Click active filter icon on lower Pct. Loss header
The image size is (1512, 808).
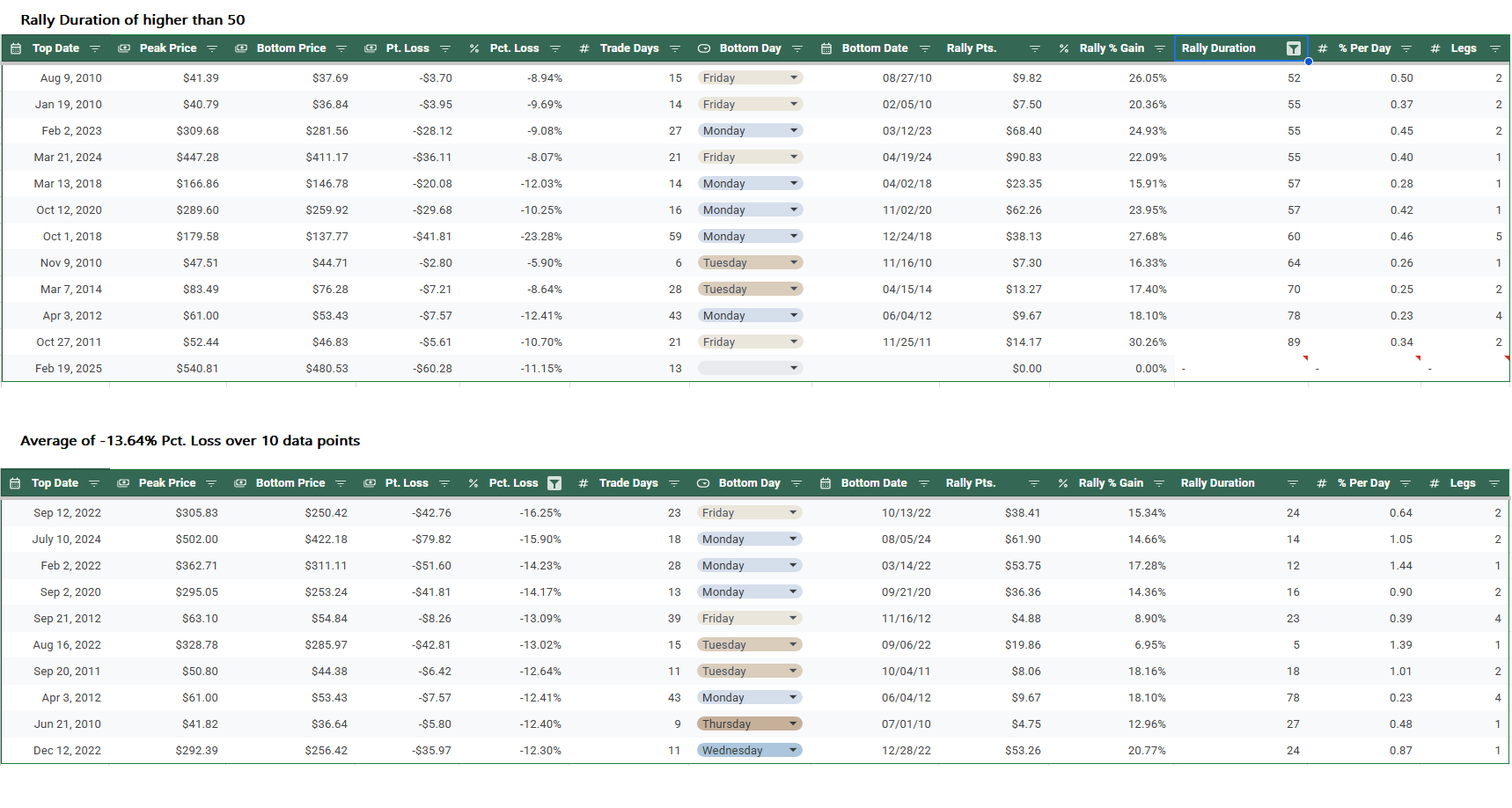point(554,483)
